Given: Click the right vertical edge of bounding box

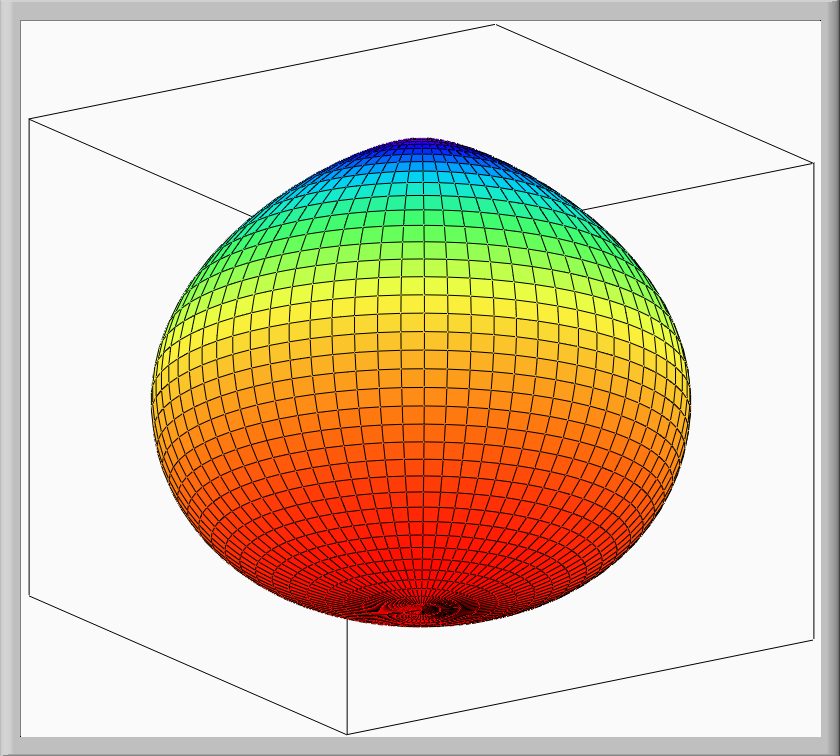Looking at the screenshot, I should pos(814,400).
